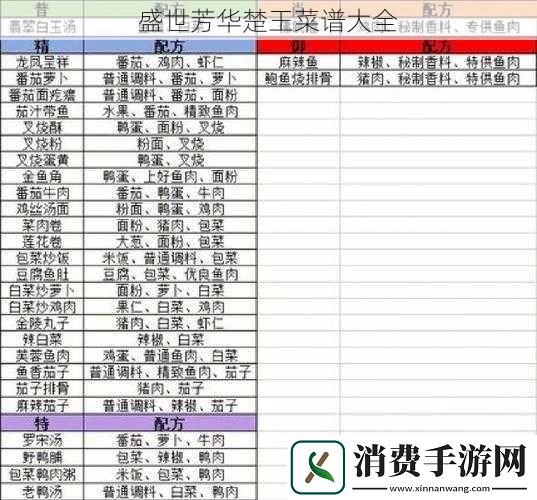
Task: Click the 莲花卷 dish cell
Action: tap(42, 242)
